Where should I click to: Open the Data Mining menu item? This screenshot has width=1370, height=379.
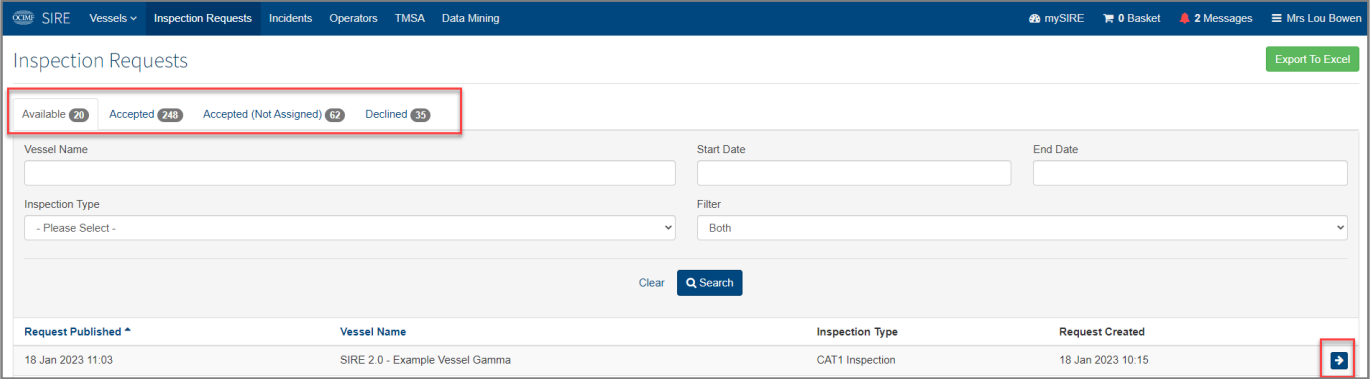click(x=470, y=18)
